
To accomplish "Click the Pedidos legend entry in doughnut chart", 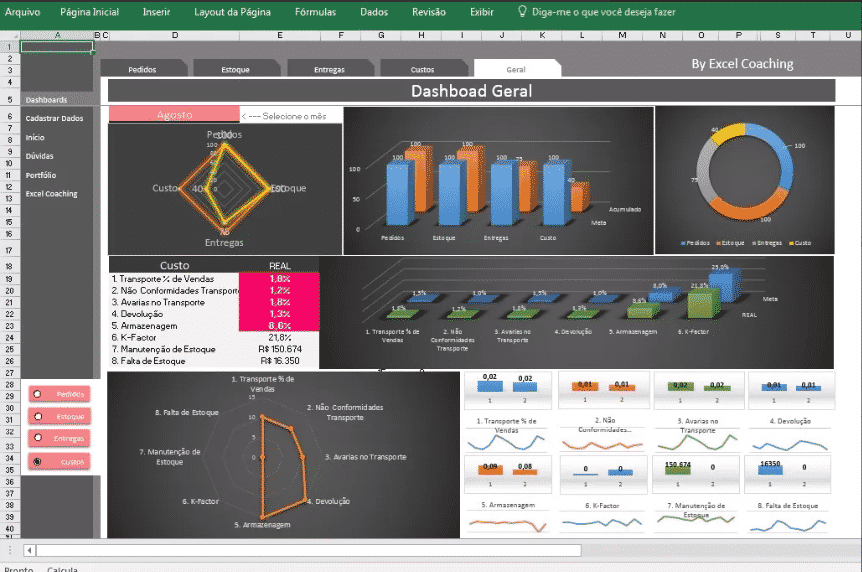I will [695, 243].
